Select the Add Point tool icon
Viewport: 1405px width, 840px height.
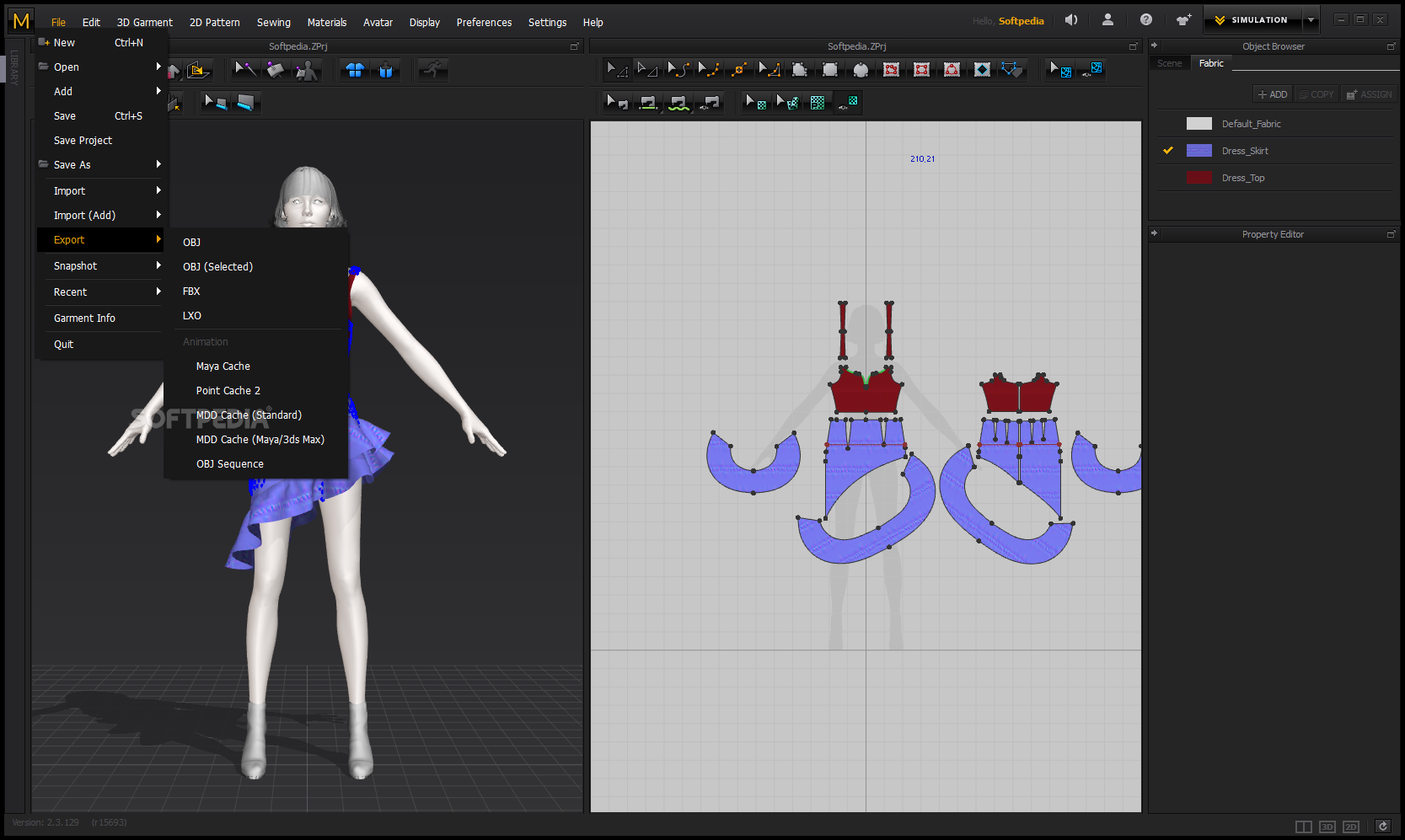coord(739,70)
